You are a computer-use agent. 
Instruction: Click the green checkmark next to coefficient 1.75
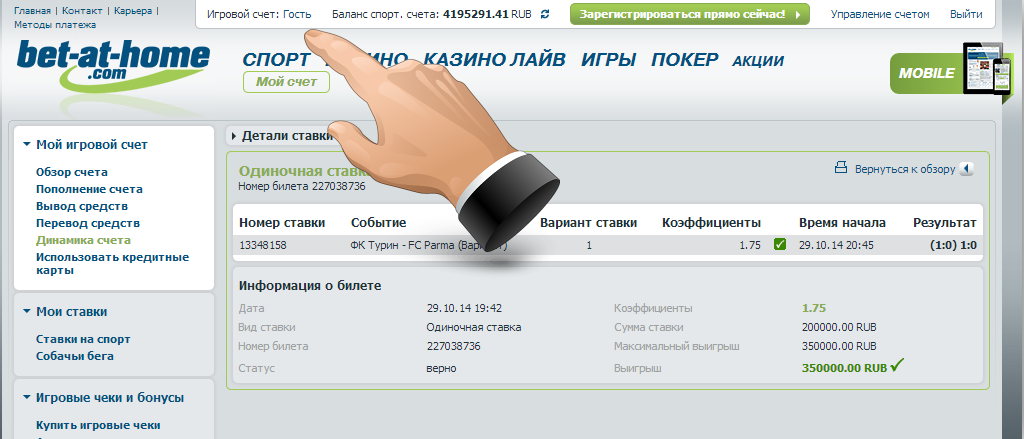[x=780, y=245]
